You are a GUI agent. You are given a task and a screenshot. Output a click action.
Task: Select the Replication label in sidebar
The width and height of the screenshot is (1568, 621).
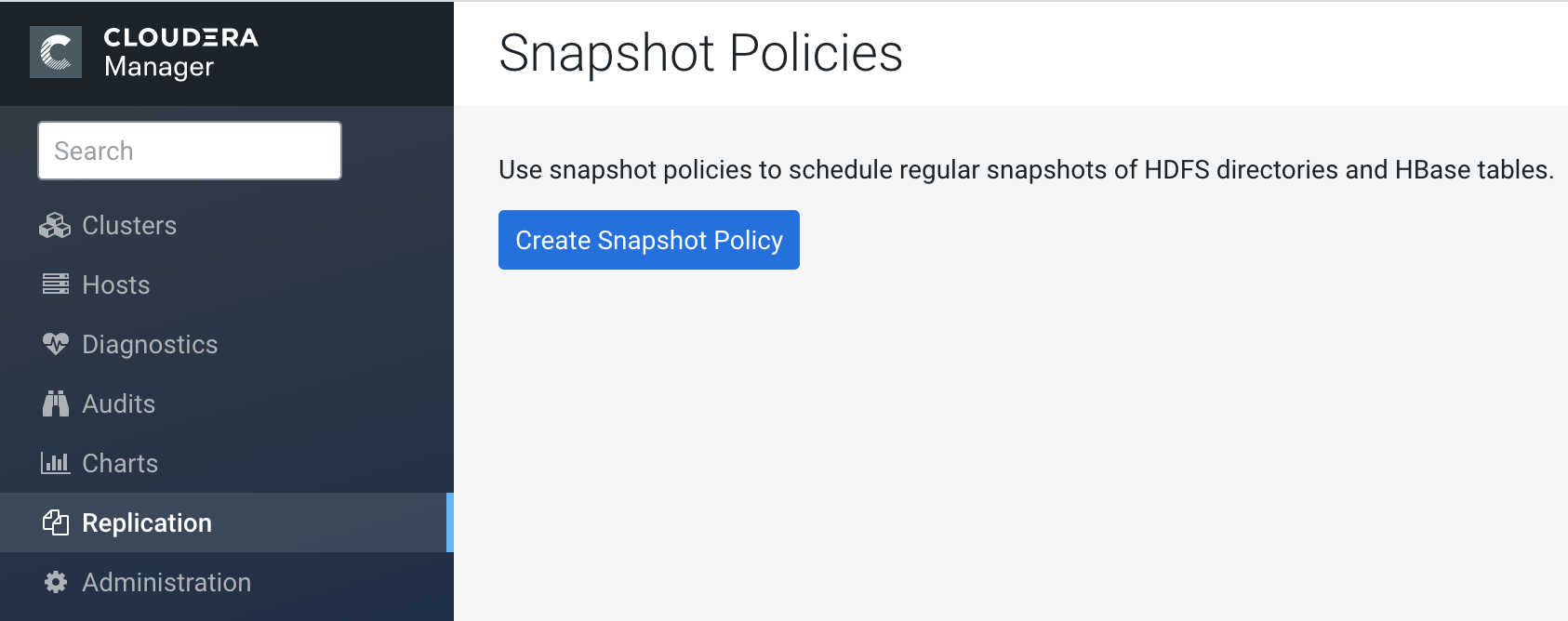(x=147, y=522)
